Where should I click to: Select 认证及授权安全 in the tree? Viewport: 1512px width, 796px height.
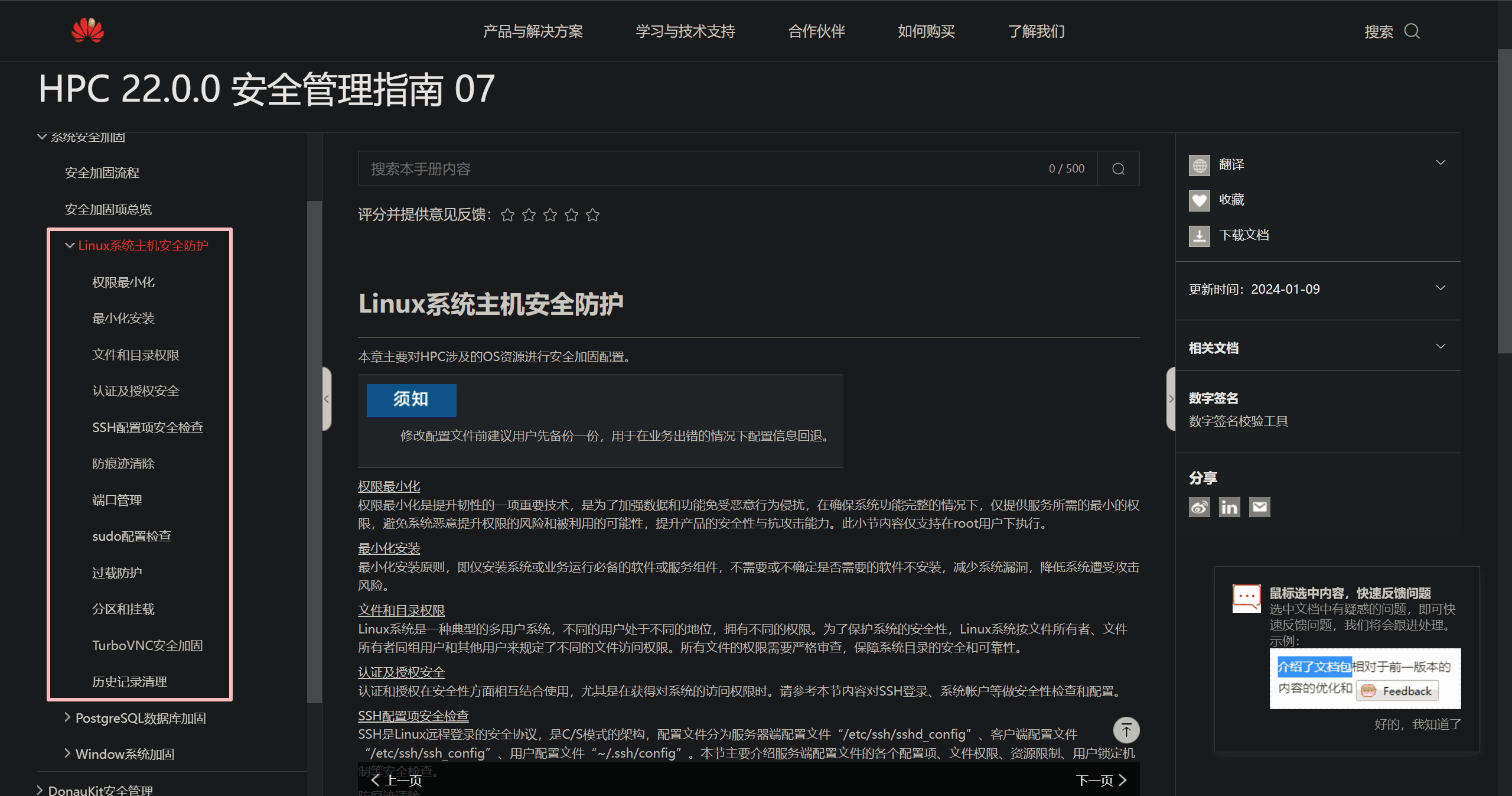click(135, 391)
